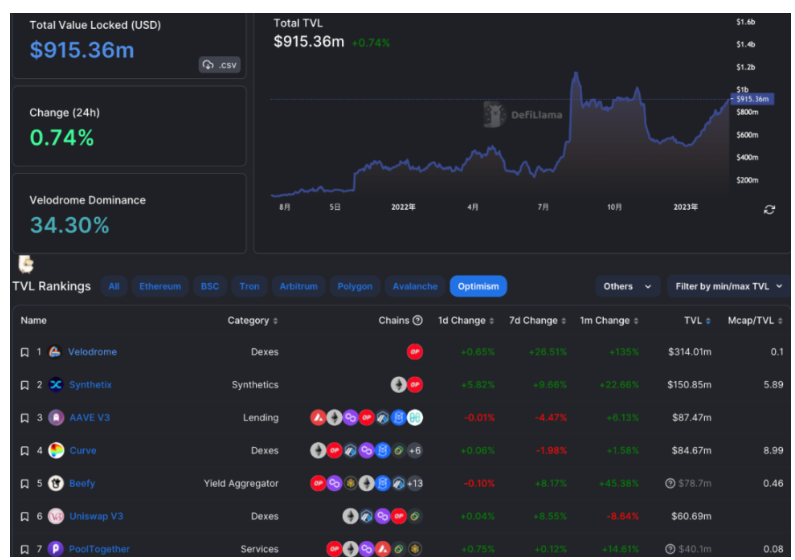
Task: Bookmark the Uniswap V3 row
Action: [x=24, y=517]
